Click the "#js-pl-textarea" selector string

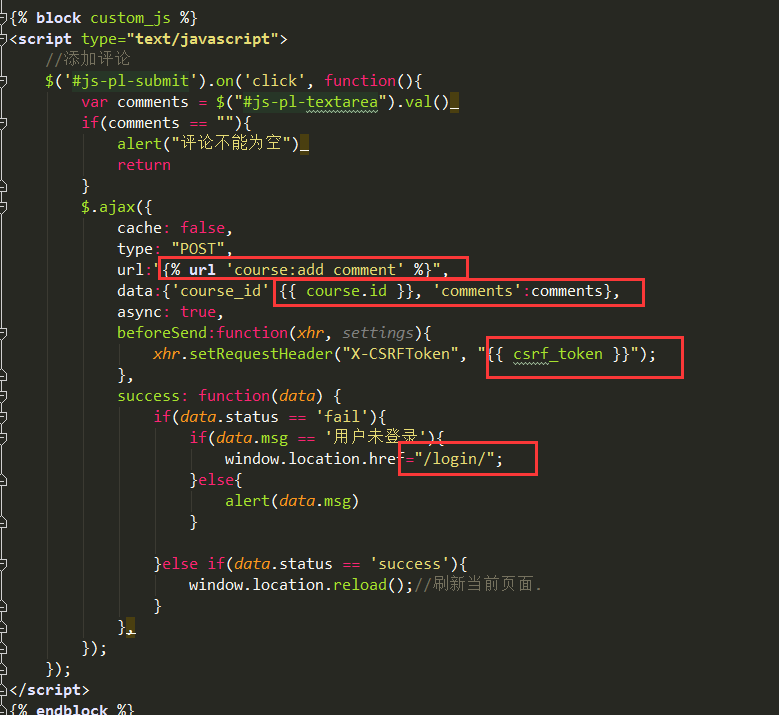point(310,102)
